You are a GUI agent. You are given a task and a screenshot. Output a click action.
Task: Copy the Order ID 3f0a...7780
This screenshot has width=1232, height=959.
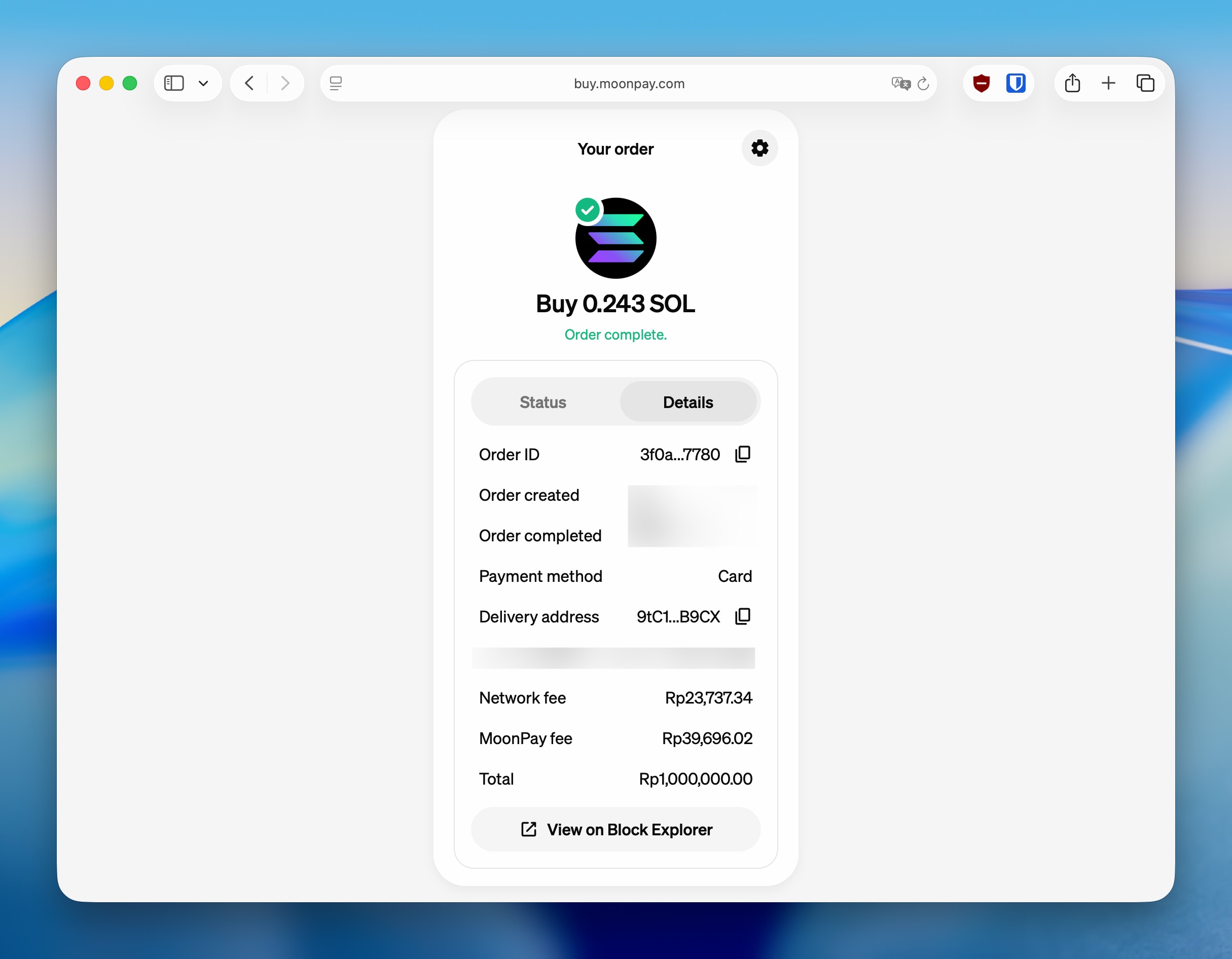click(x=742, y=454)
